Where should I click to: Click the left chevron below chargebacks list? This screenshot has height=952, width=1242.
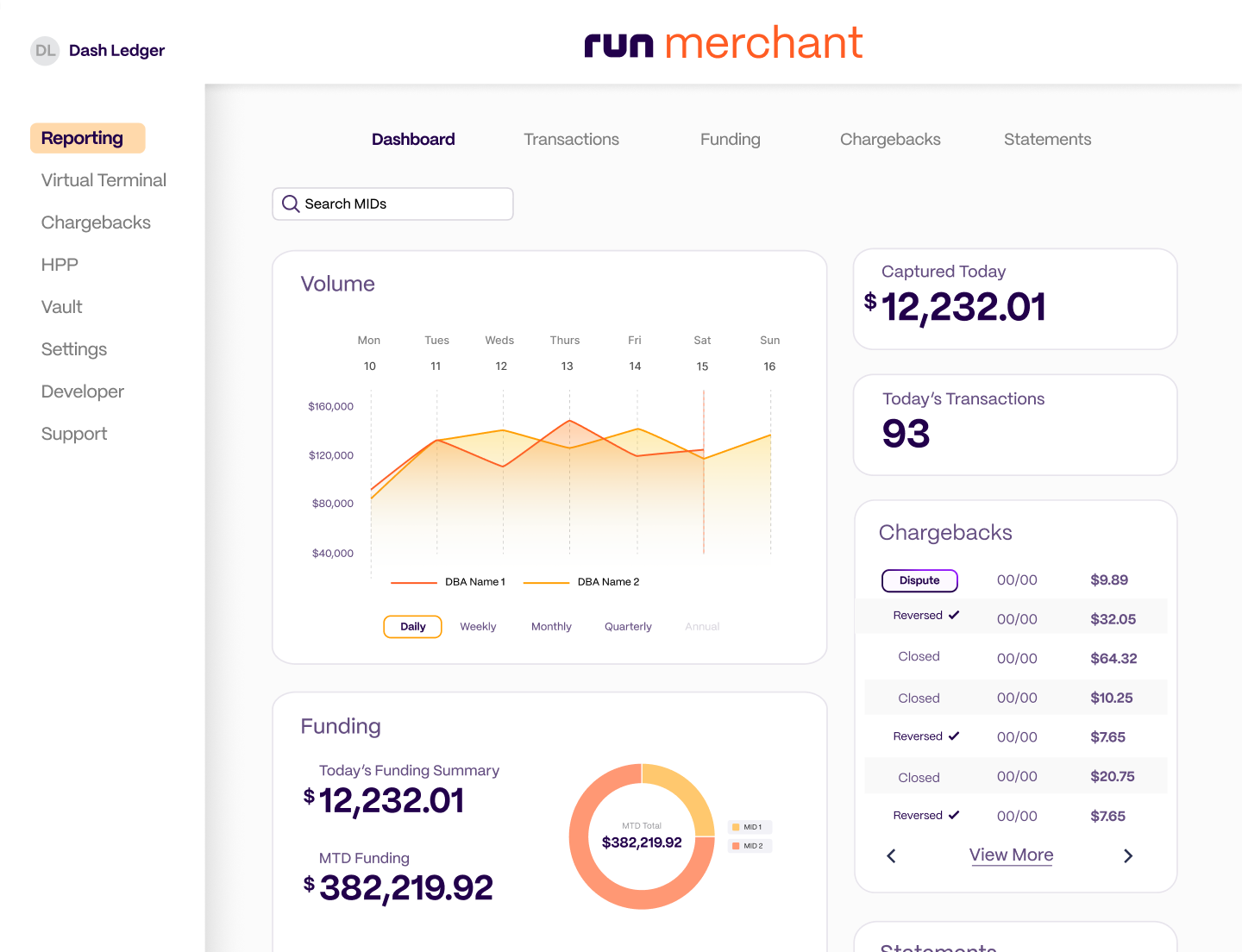[x=891, y=855]
